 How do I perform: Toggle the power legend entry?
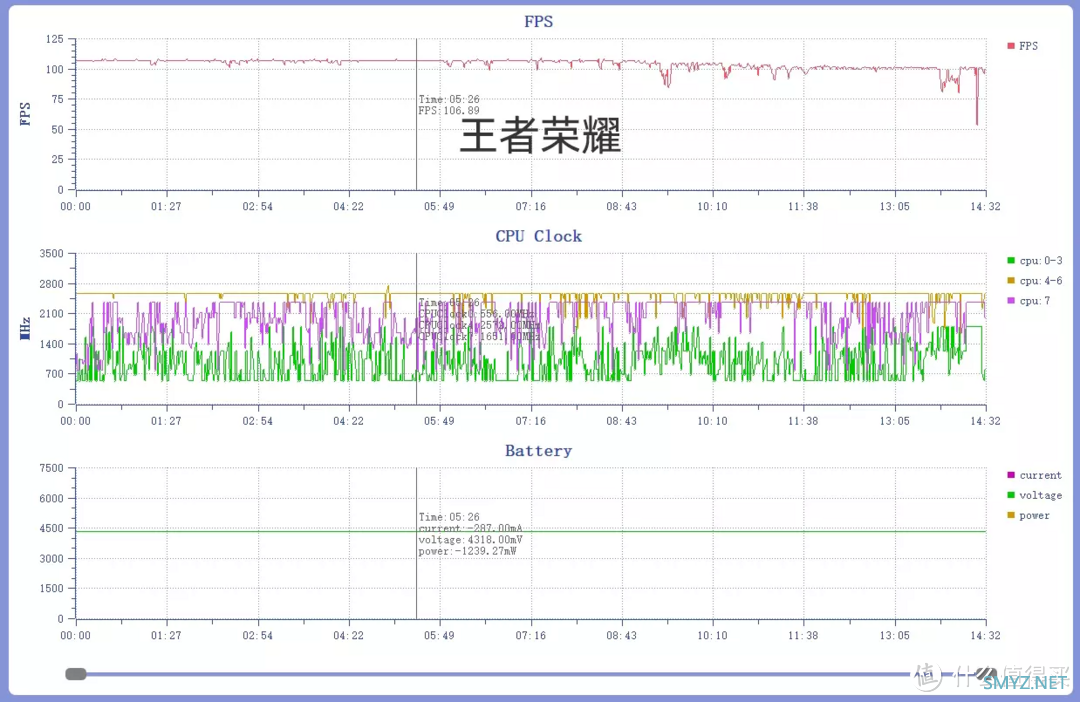coord(1028,515)
